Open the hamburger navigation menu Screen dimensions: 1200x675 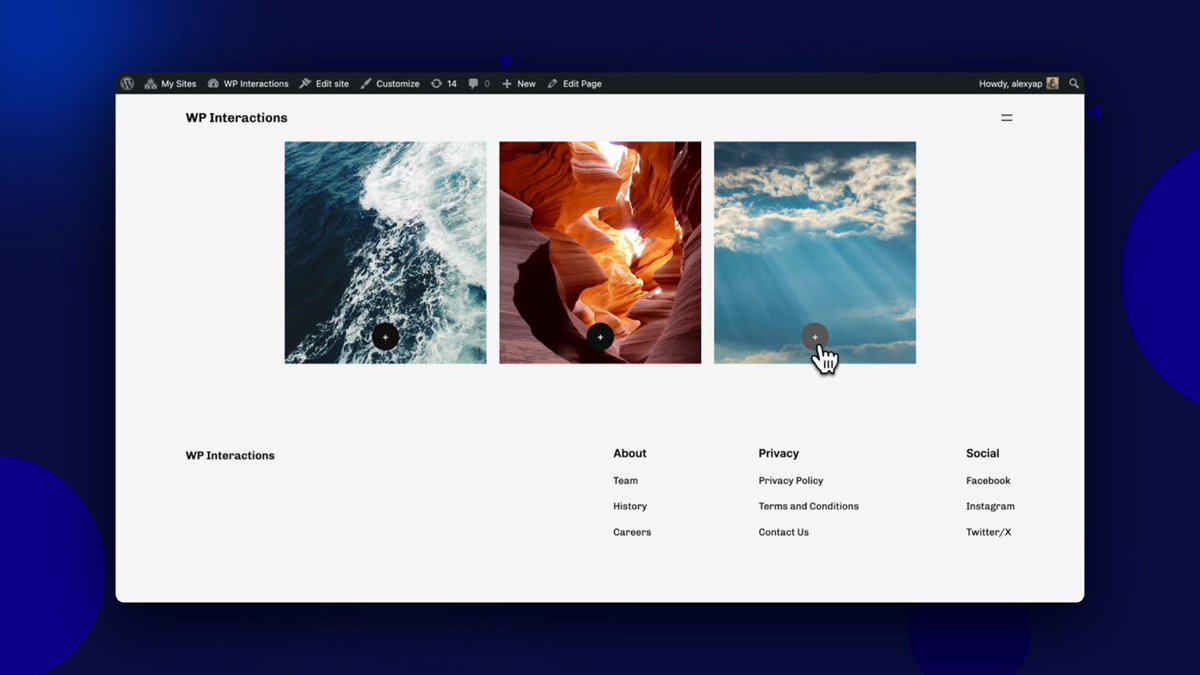(1007, 118)
